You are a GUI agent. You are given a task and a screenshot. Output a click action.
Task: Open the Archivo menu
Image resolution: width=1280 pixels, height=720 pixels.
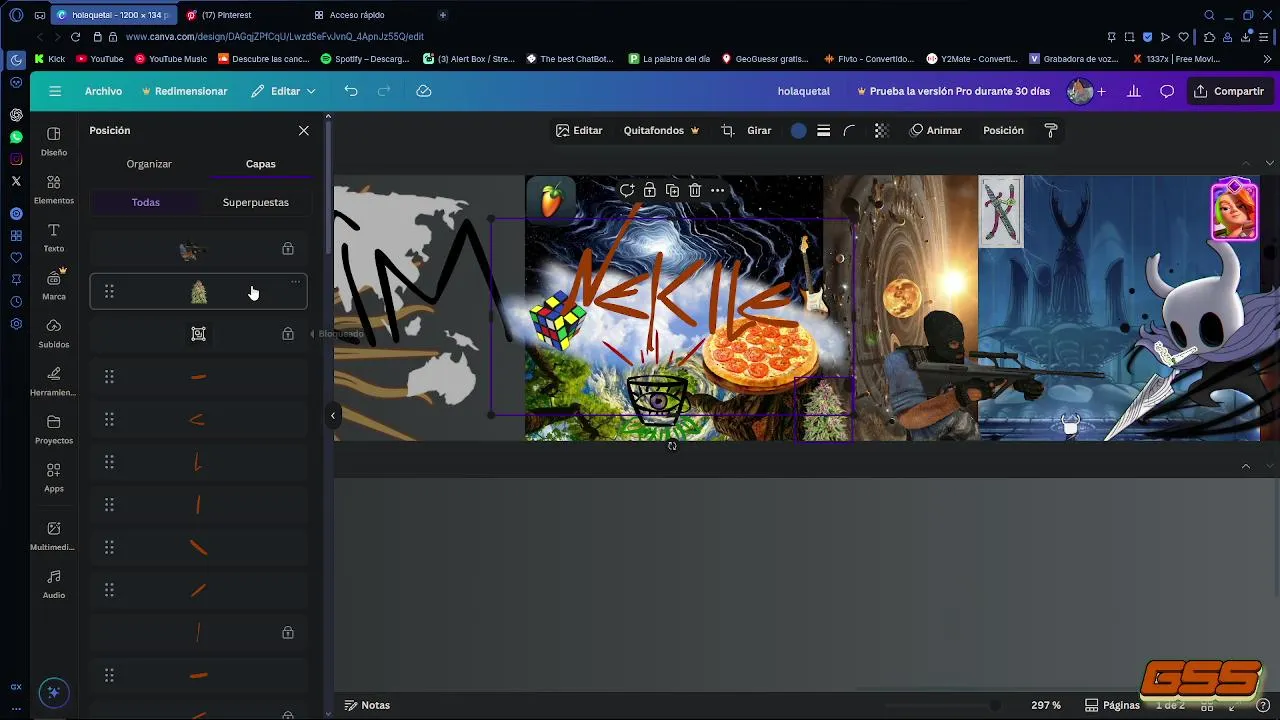103,91
